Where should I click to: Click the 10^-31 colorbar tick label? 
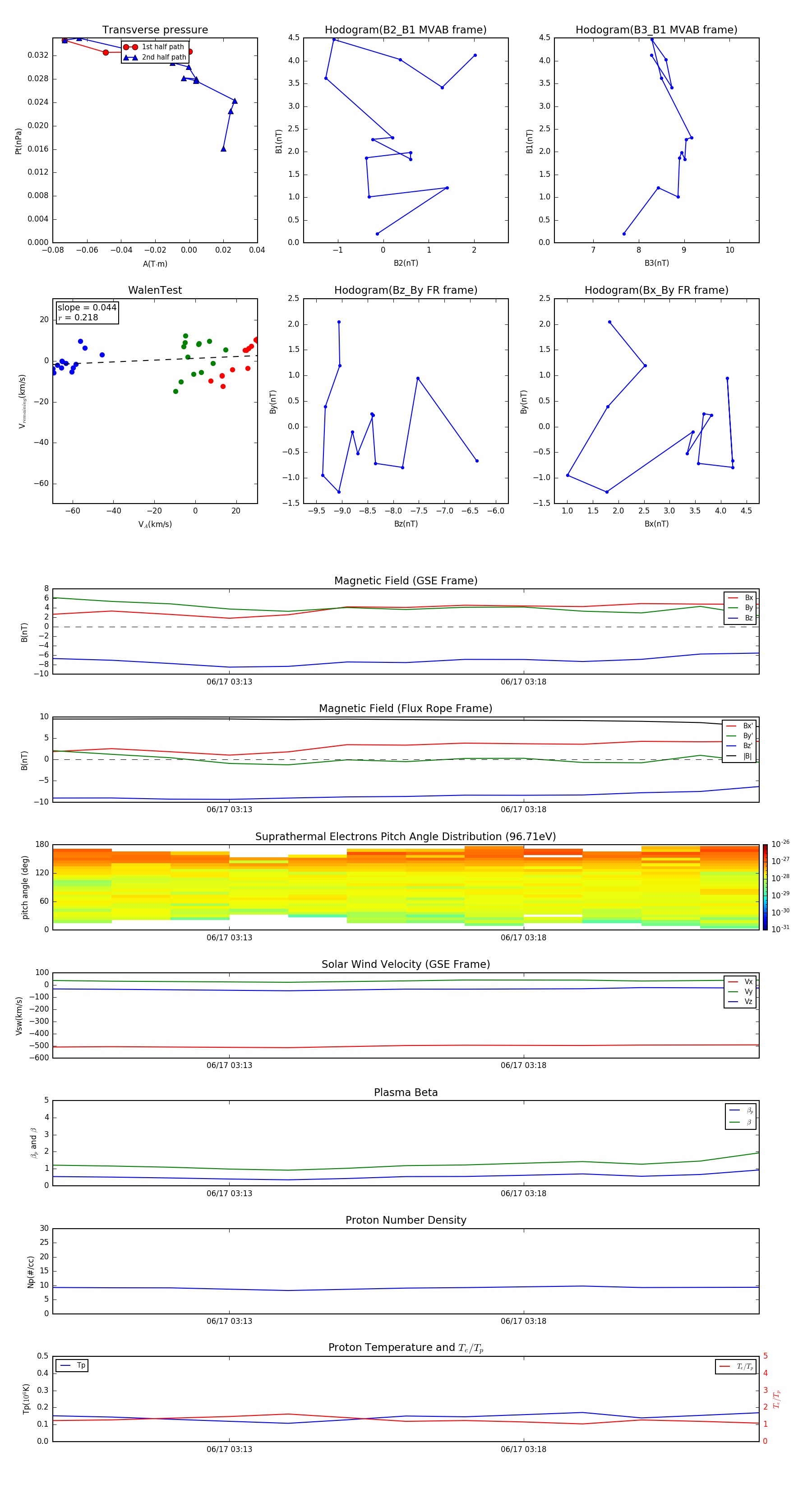[x=780, y=929]
